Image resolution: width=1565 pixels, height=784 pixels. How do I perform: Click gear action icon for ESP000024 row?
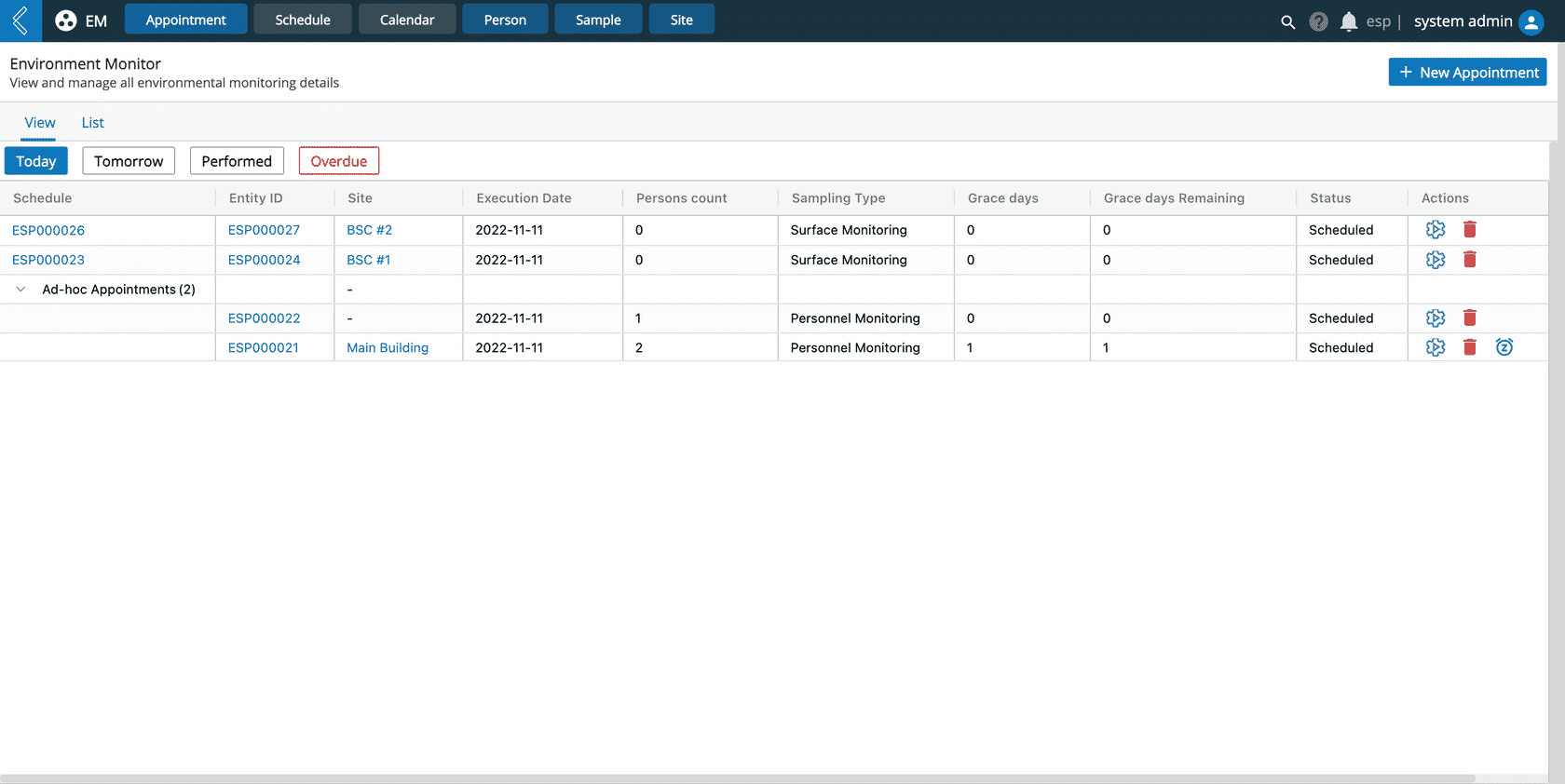1436,260
